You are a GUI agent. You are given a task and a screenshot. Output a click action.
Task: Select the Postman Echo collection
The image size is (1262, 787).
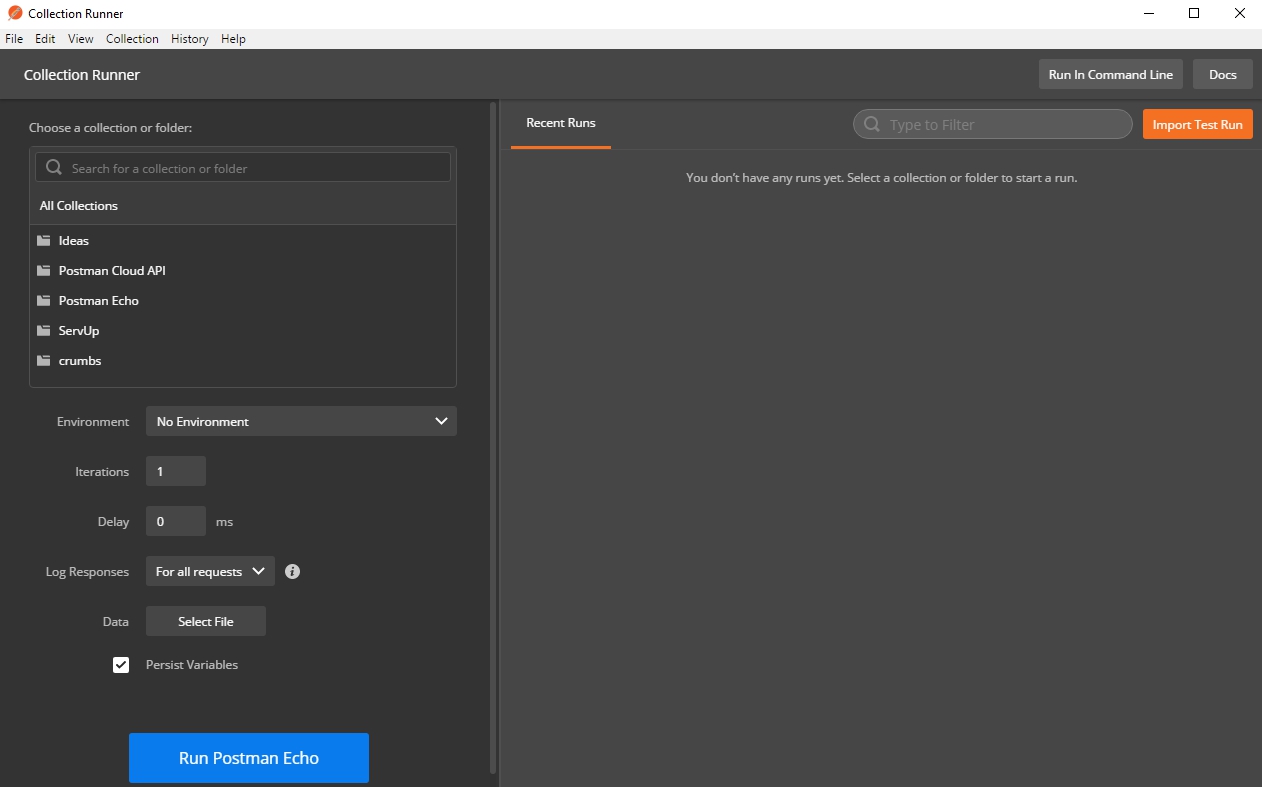tap(98, 301)
